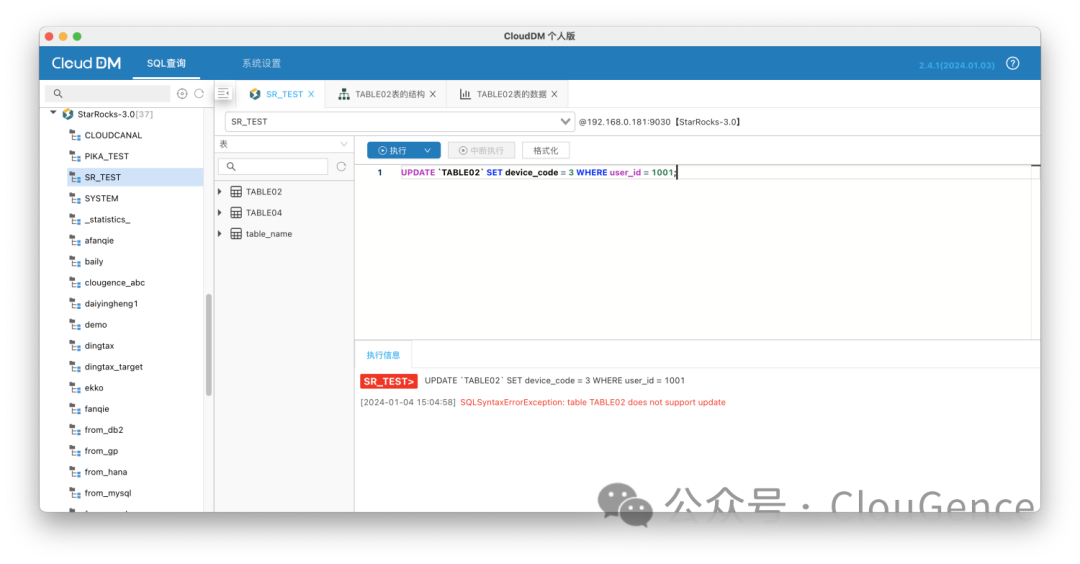
Task: Toggle the sidebar collapse icon beside the tabs
Action: 223,93
